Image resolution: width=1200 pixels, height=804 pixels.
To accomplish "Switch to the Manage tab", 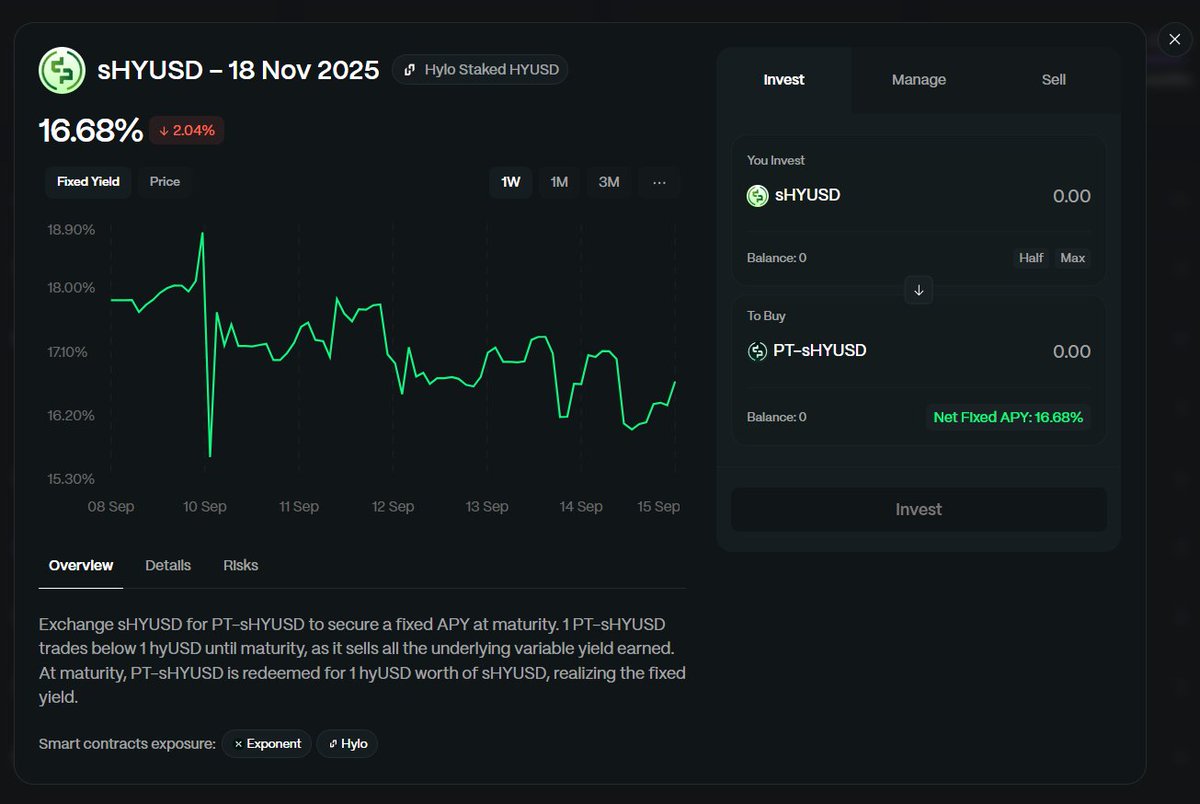I will pyautogui.click(x=919, y=80).
